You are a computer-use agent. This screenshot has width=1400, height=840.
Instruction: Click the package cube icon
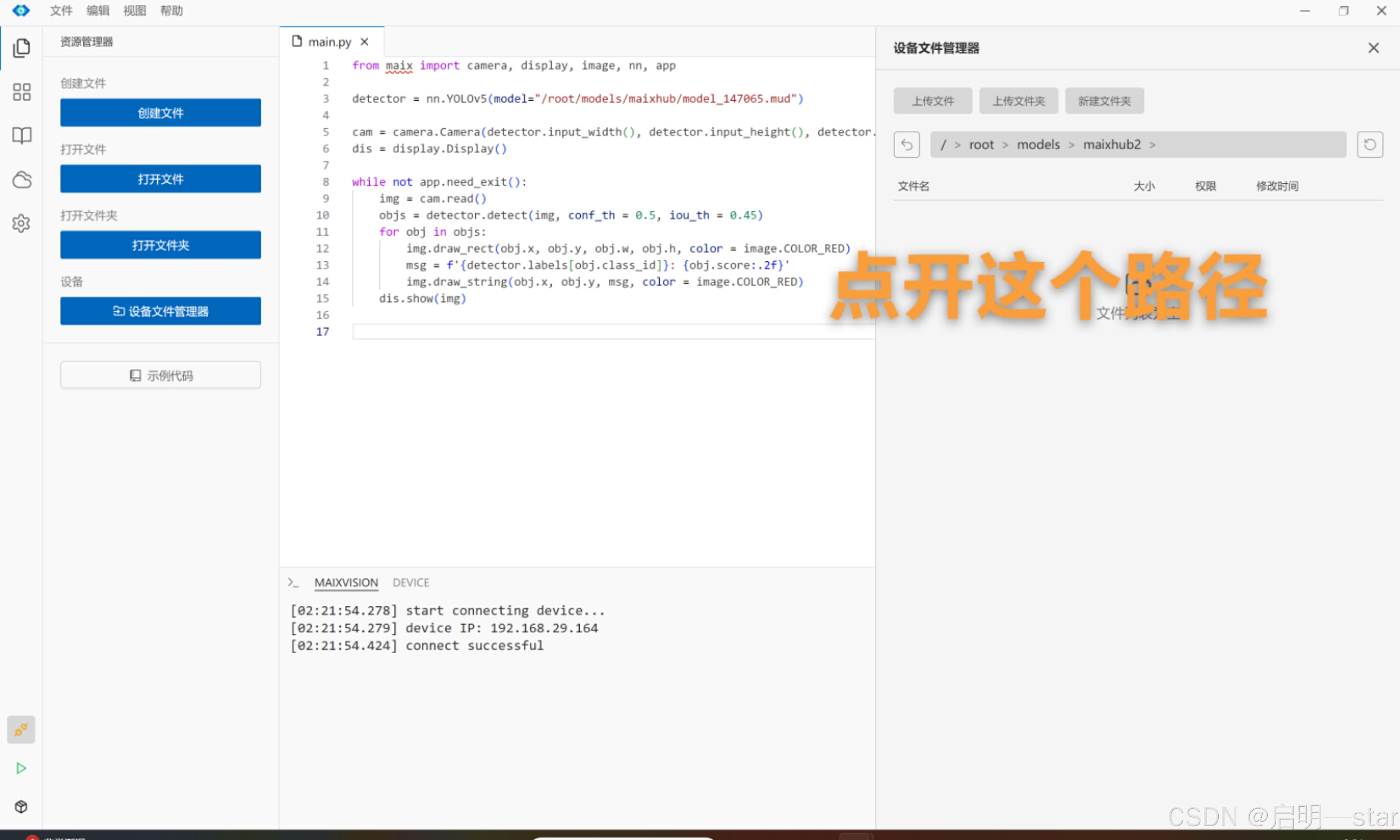click(21, 807)
